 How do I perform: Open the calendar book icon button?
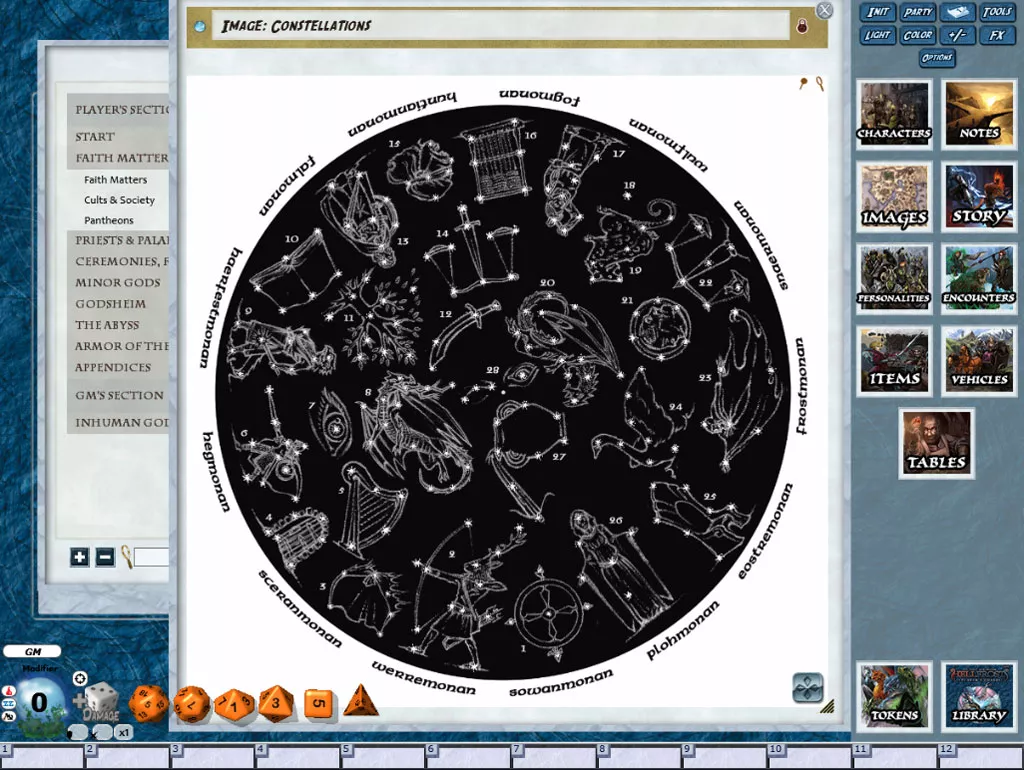tap(957, 12)
